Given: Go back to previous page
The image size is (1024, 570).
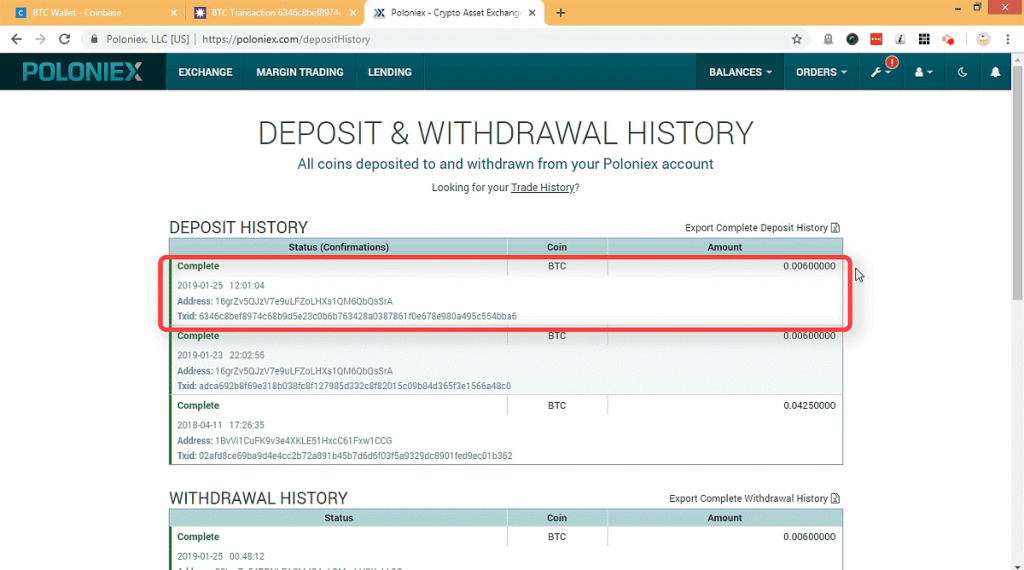Looking at the screenshot, I should pos(16,39).
